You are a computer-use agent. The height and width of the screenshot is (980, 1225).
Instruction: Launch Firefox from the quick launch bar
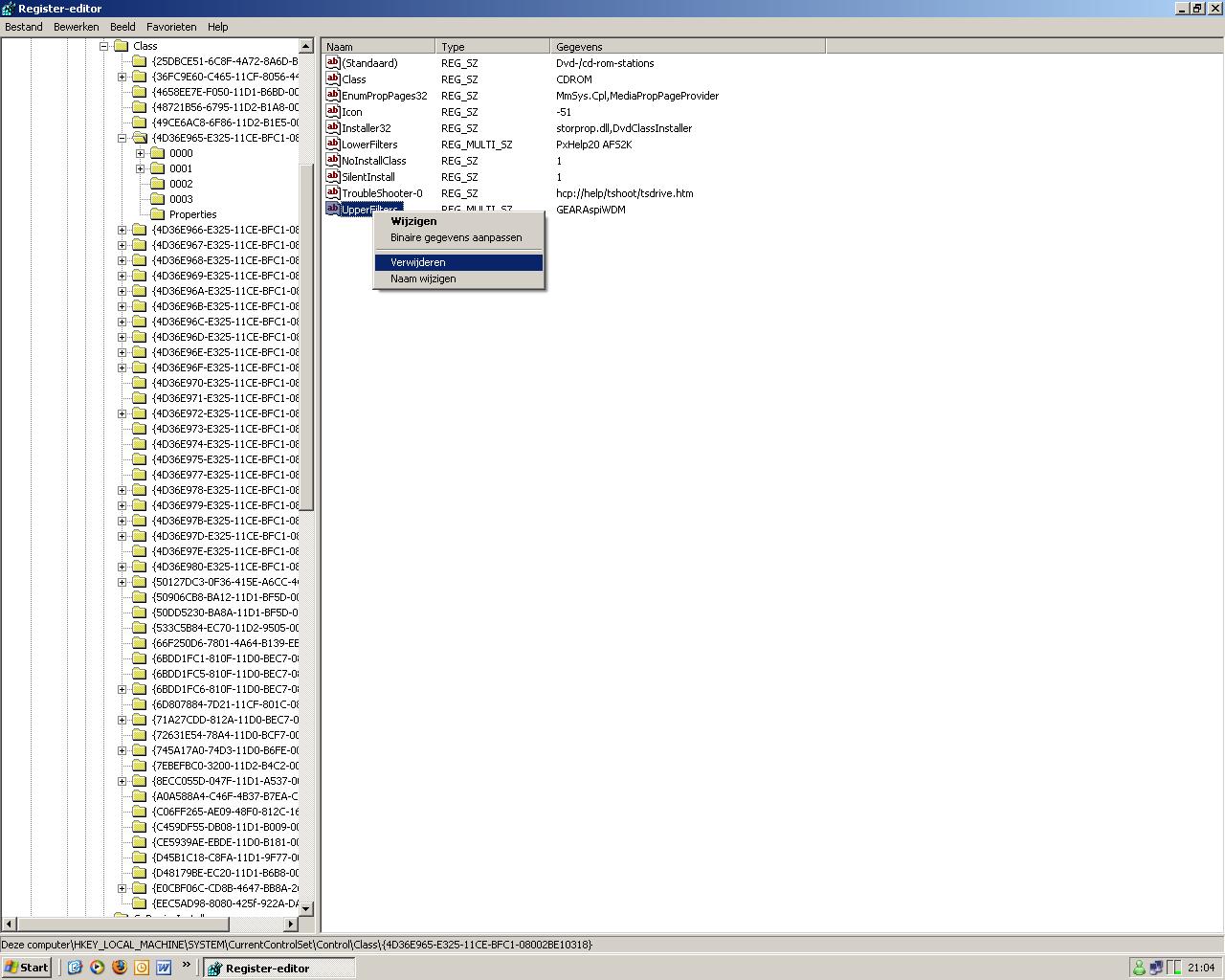tap(119, 968)
